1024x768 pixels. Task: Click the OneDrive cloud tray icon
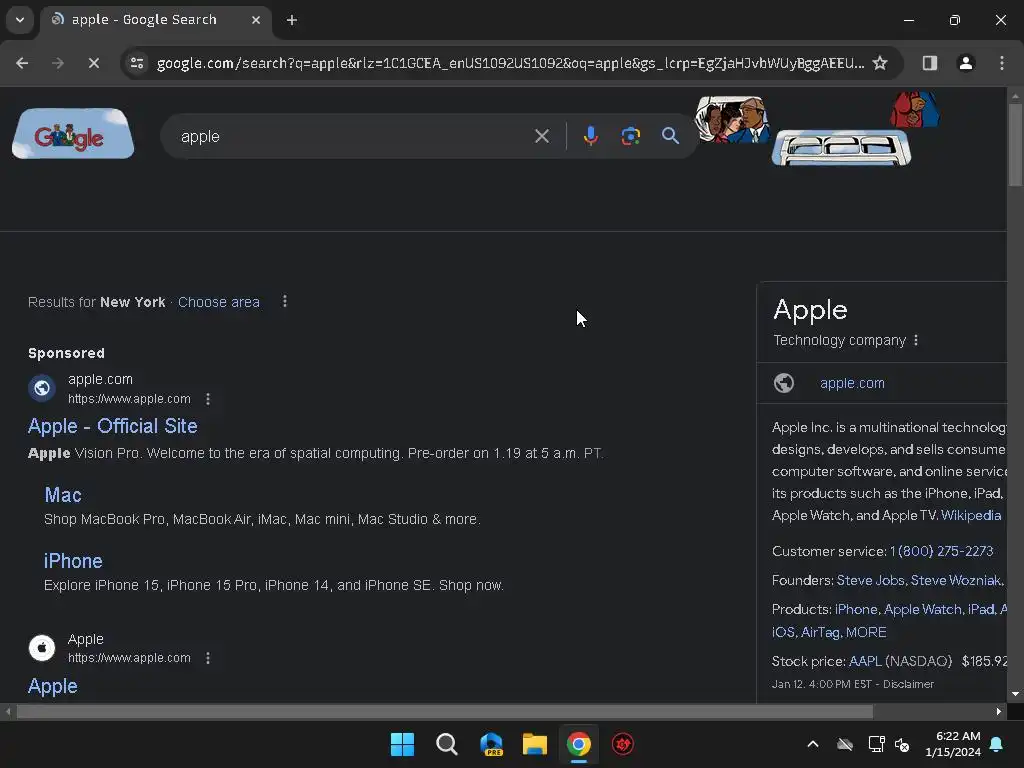coord(845,744)
